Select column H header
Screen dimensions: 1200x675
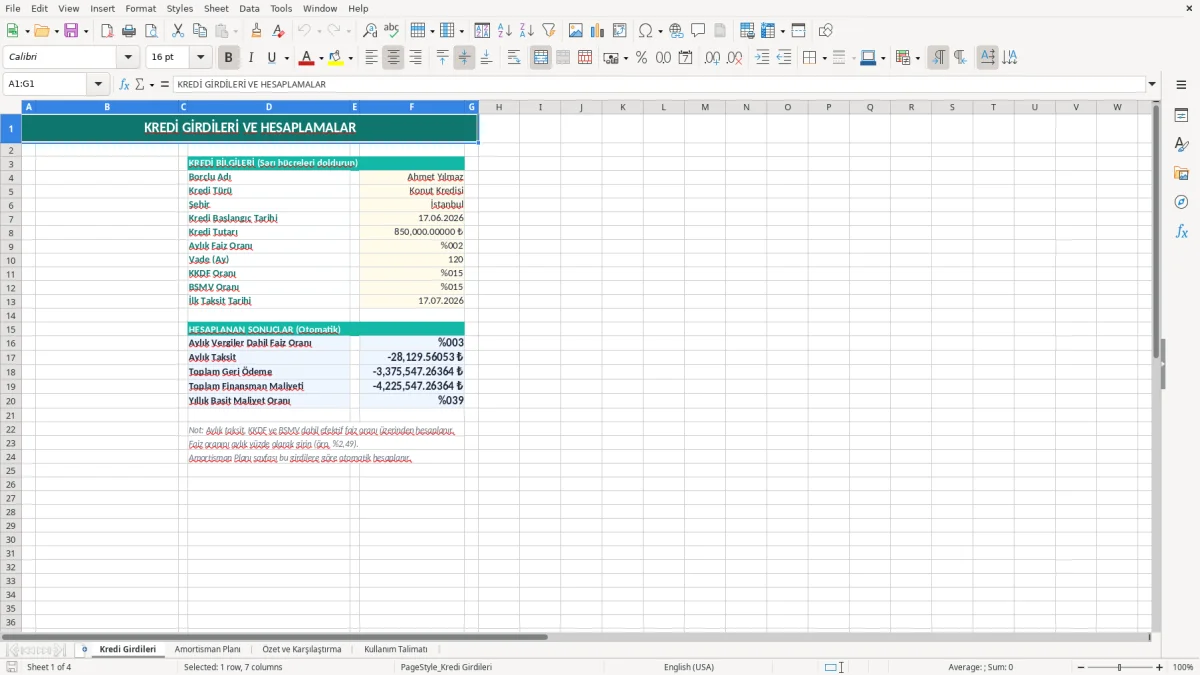tap(498, 107)
